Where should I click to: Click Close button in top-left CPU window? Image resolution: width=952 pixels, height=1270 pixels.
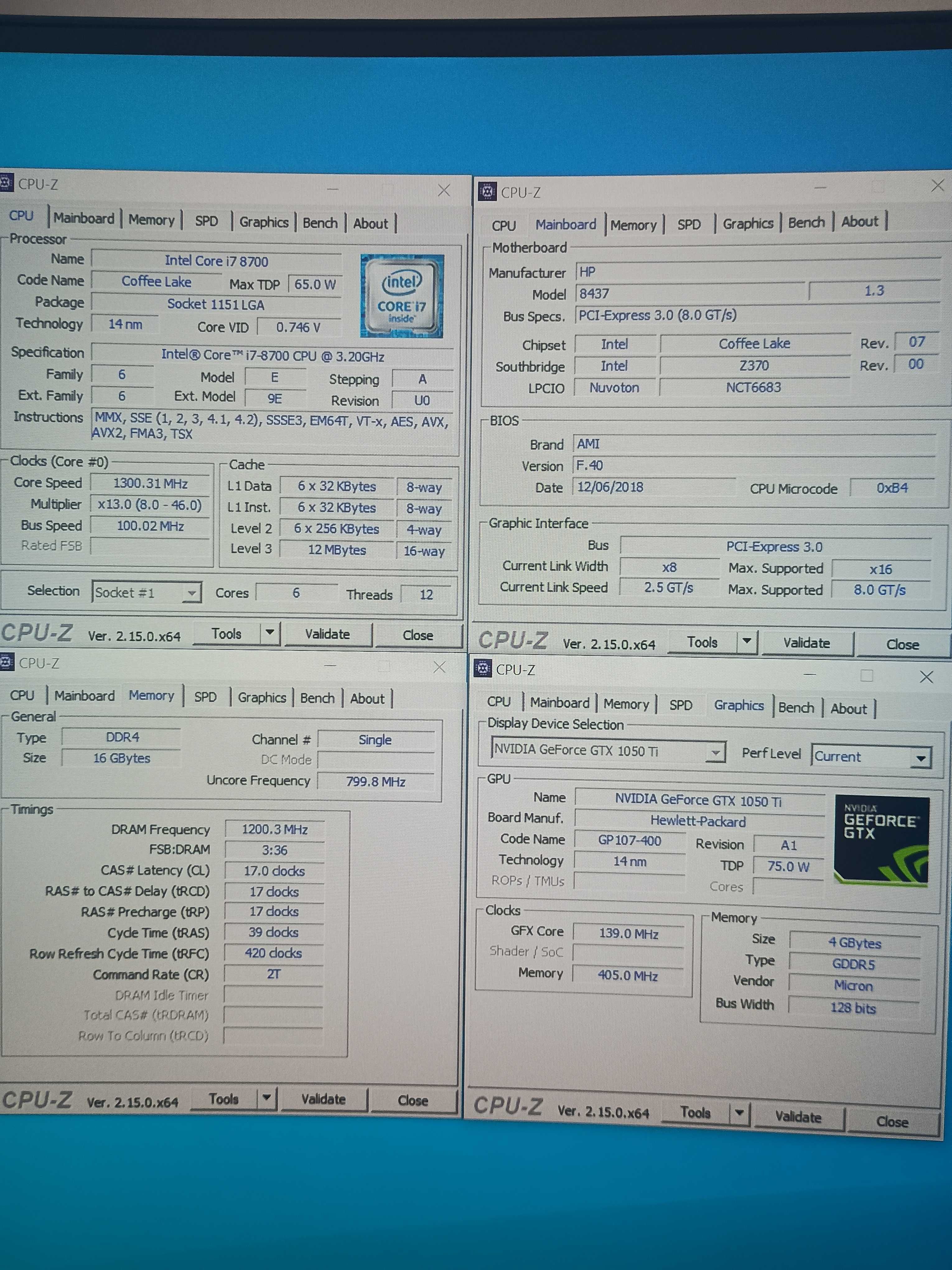[418, 636]
